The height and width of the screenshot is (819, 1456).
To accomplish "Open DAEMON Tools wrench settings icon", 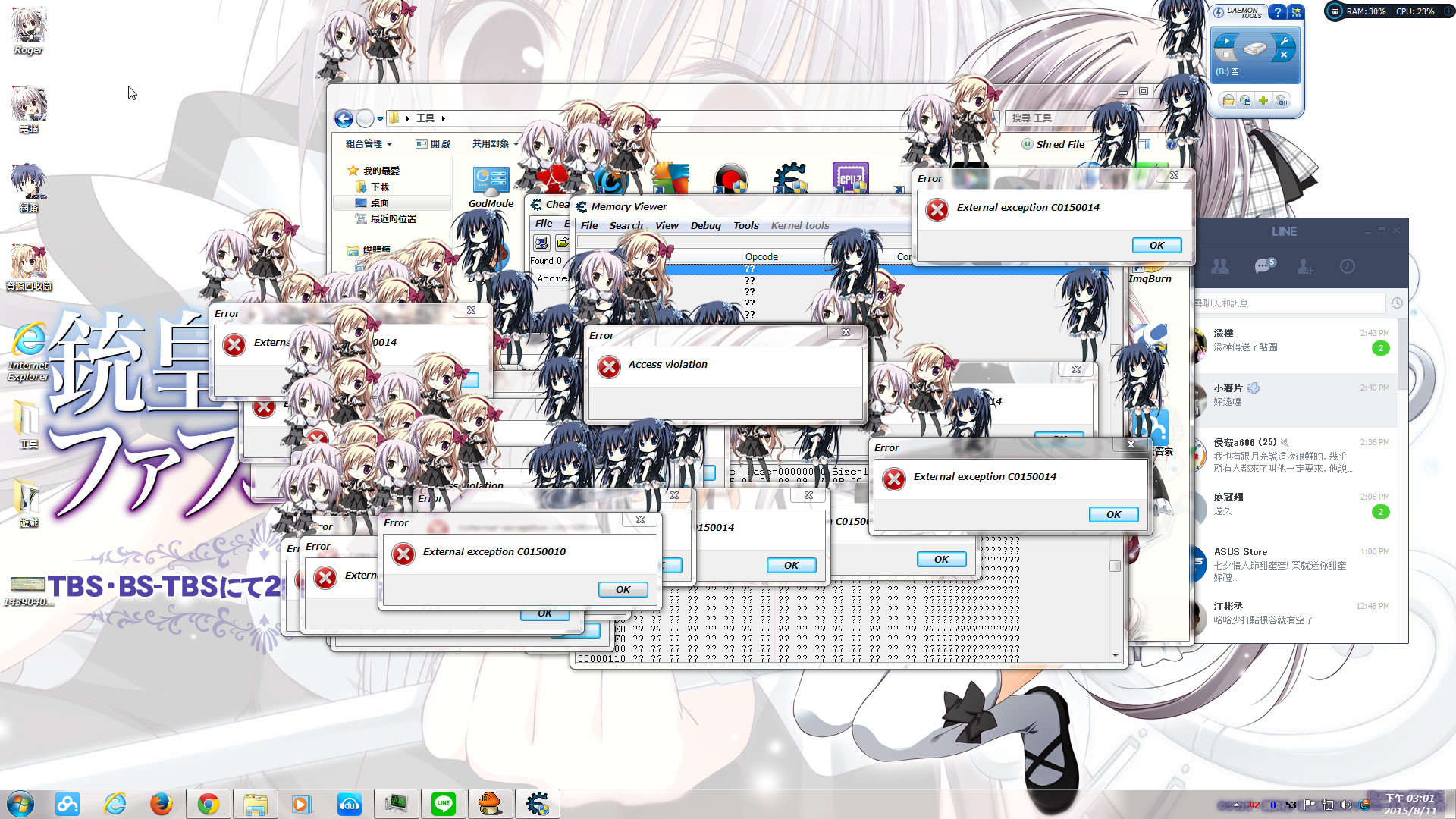I will click(x=1284, y=41).
